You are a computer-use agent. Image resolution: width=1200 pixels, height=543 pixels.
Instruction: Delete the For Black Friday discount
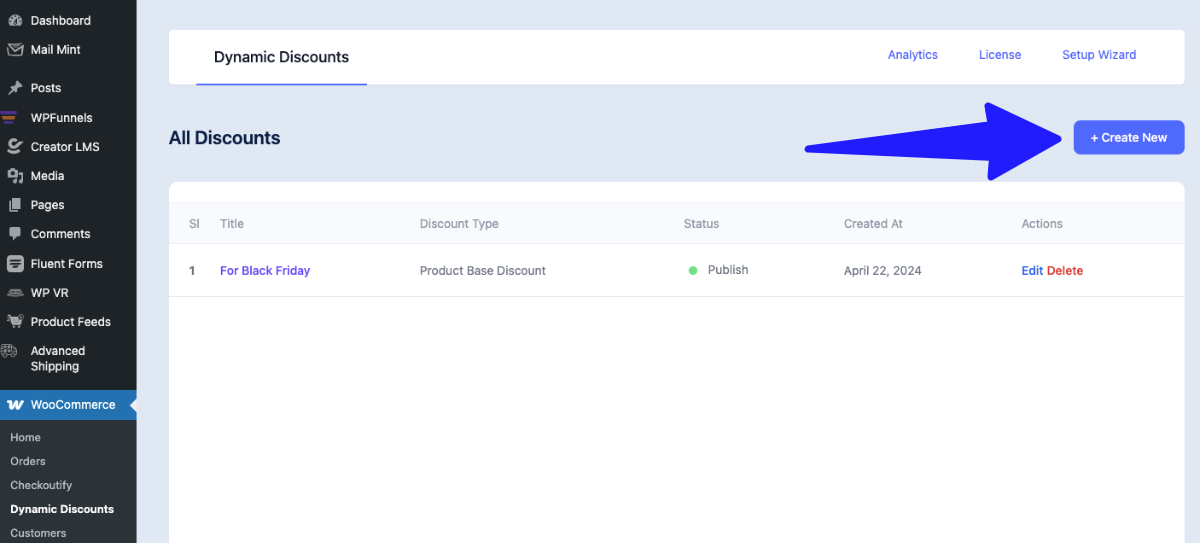1064,271
